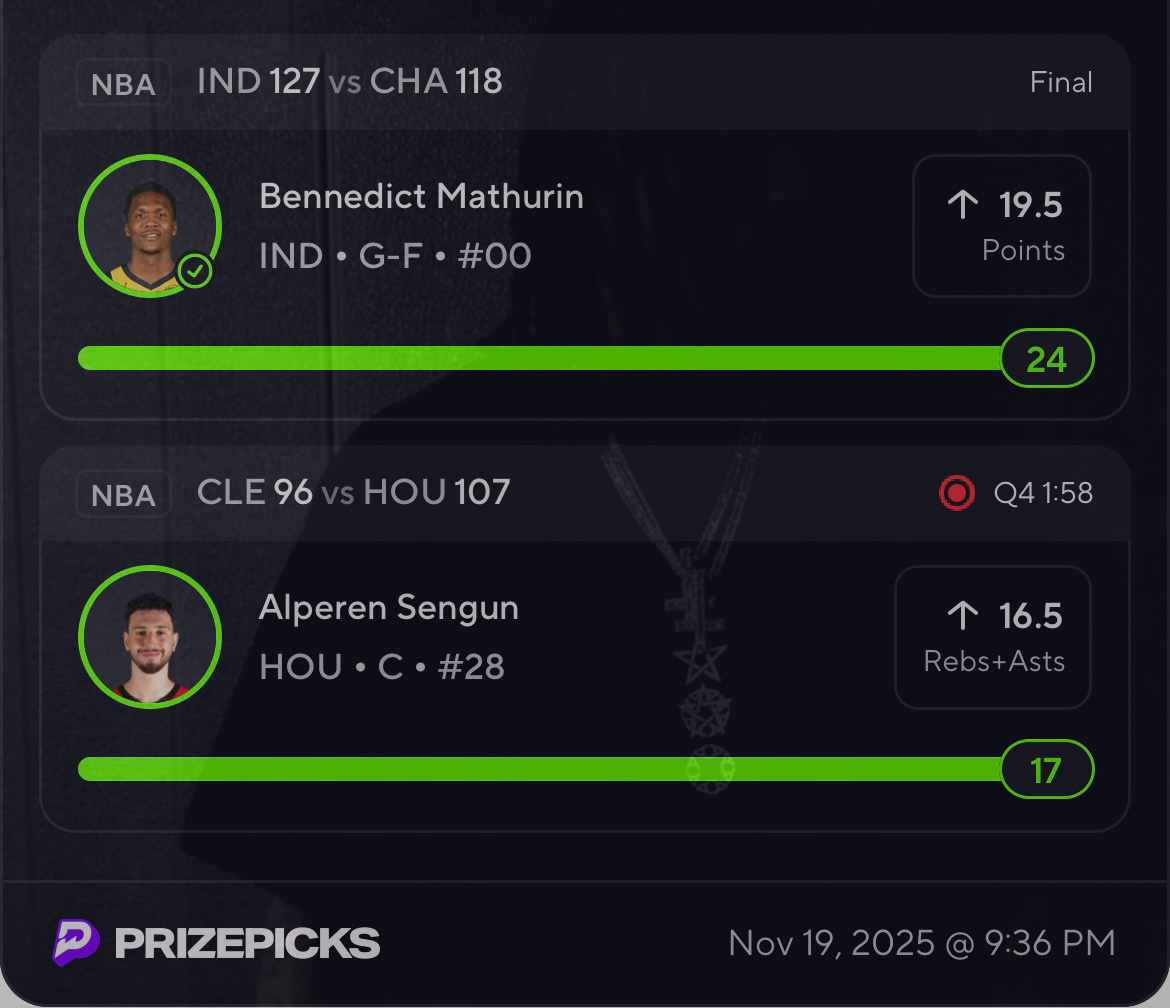Click the NBA badge for CLE vs HOU
The width and height of the screenshot is (1170, 1008).
[x=123, y=494]
